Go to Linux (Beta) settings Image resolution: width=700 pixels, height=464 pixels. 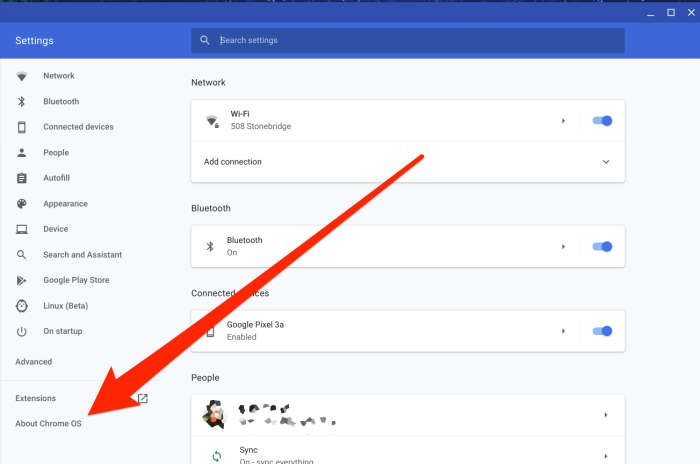point(65,306)
